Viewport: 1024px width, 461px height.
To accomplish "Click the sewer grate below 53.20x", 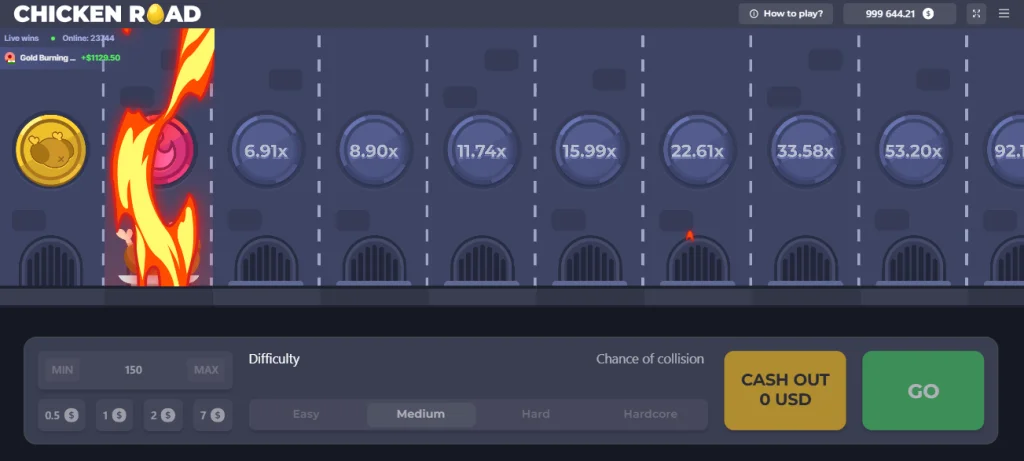I will [x=913, y=261].
